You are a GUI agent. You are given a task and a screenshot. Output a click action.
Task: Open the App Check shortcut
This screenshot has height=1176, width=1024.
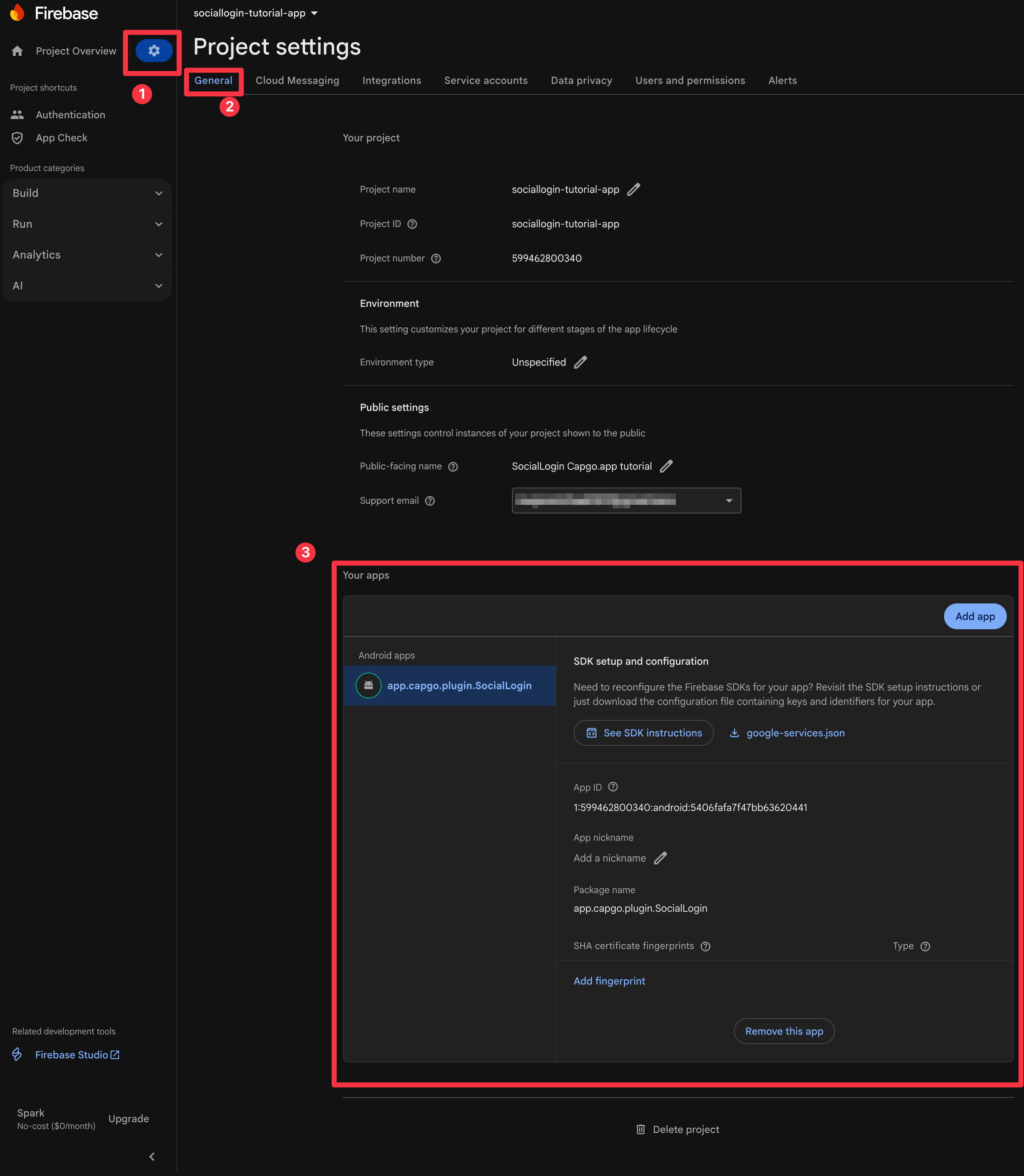pos(61,138)
